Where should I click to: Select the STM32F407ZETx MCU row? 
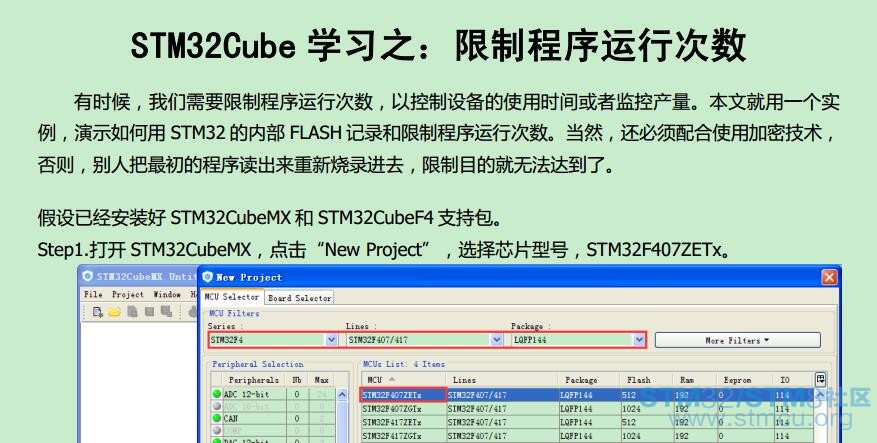(x=587, y=395)
